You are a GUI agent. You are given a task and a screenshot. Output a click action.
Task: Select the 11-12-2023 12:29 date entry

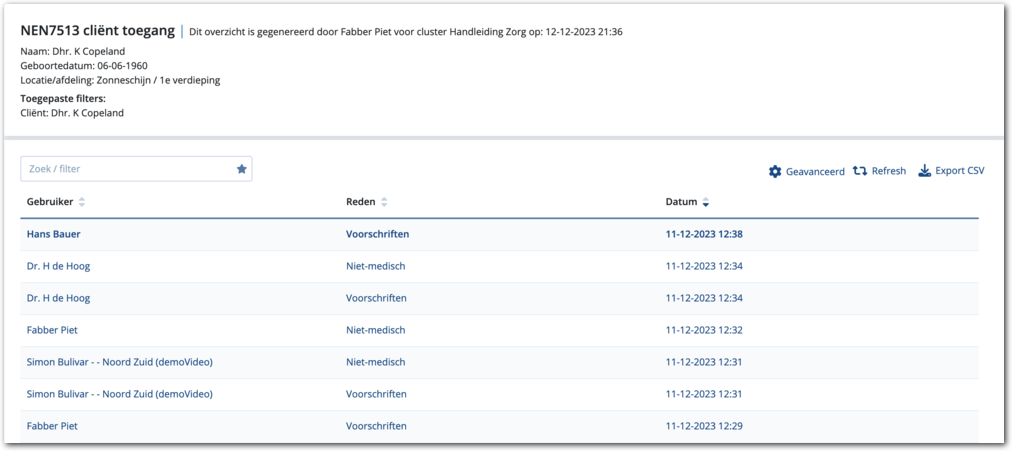703,426
